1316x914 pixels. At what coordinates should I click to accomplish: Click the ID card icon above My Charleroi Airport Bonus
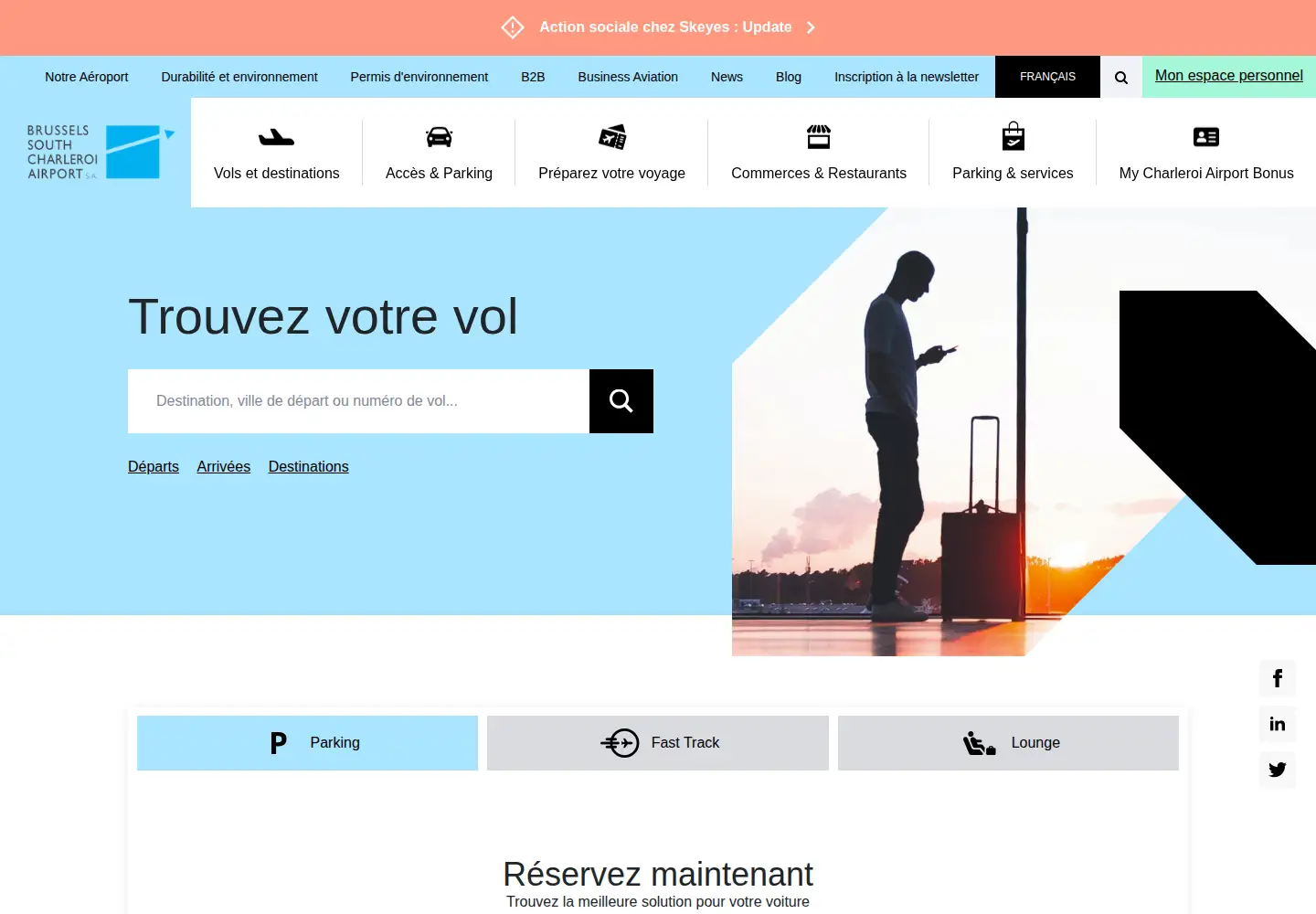pos(1206,137)
